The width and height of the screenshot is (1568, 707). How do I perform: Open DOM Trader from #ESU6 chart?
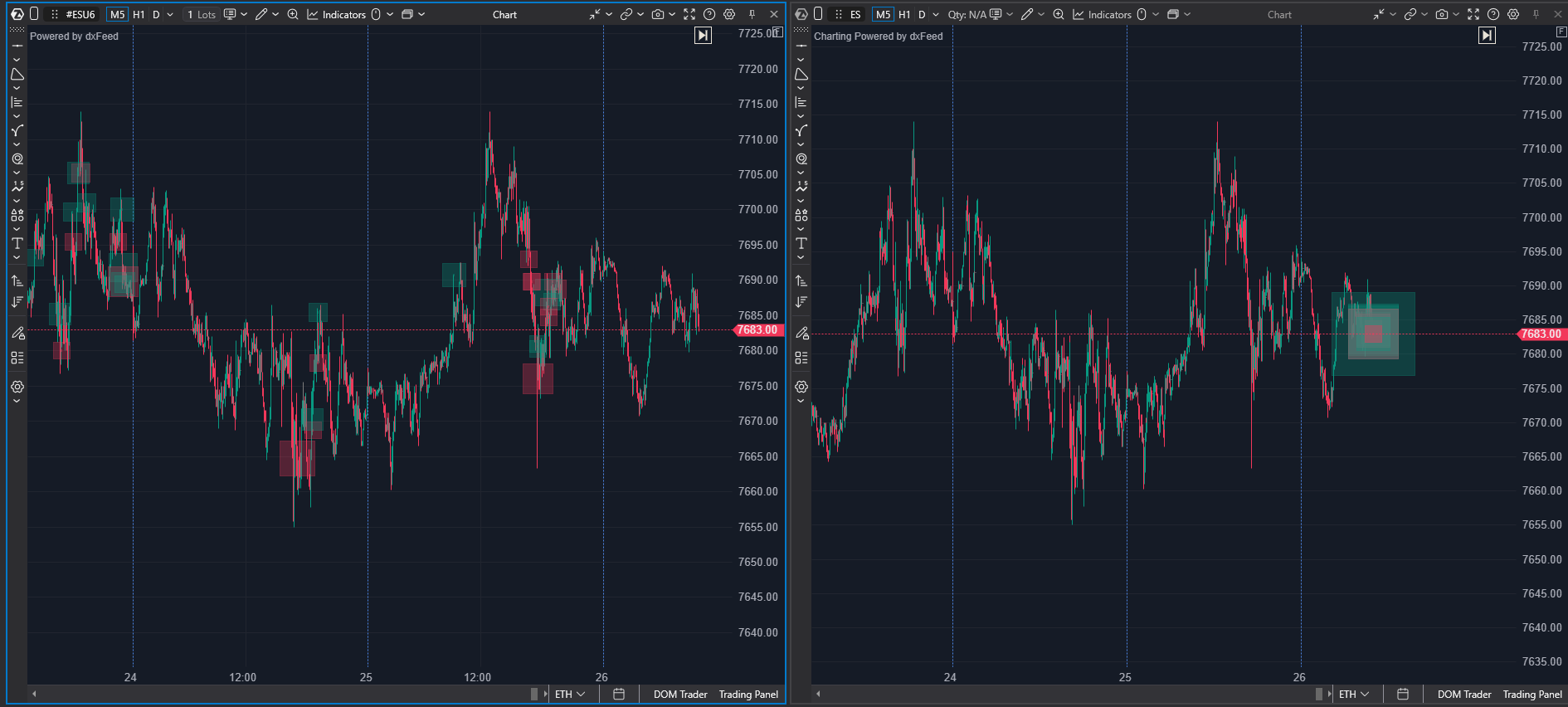[x=680, y=694]
